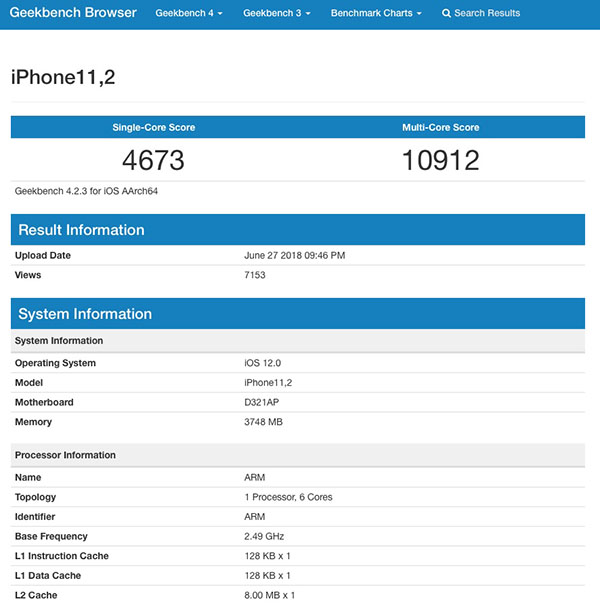Click the Memory label

pos(33,422)
